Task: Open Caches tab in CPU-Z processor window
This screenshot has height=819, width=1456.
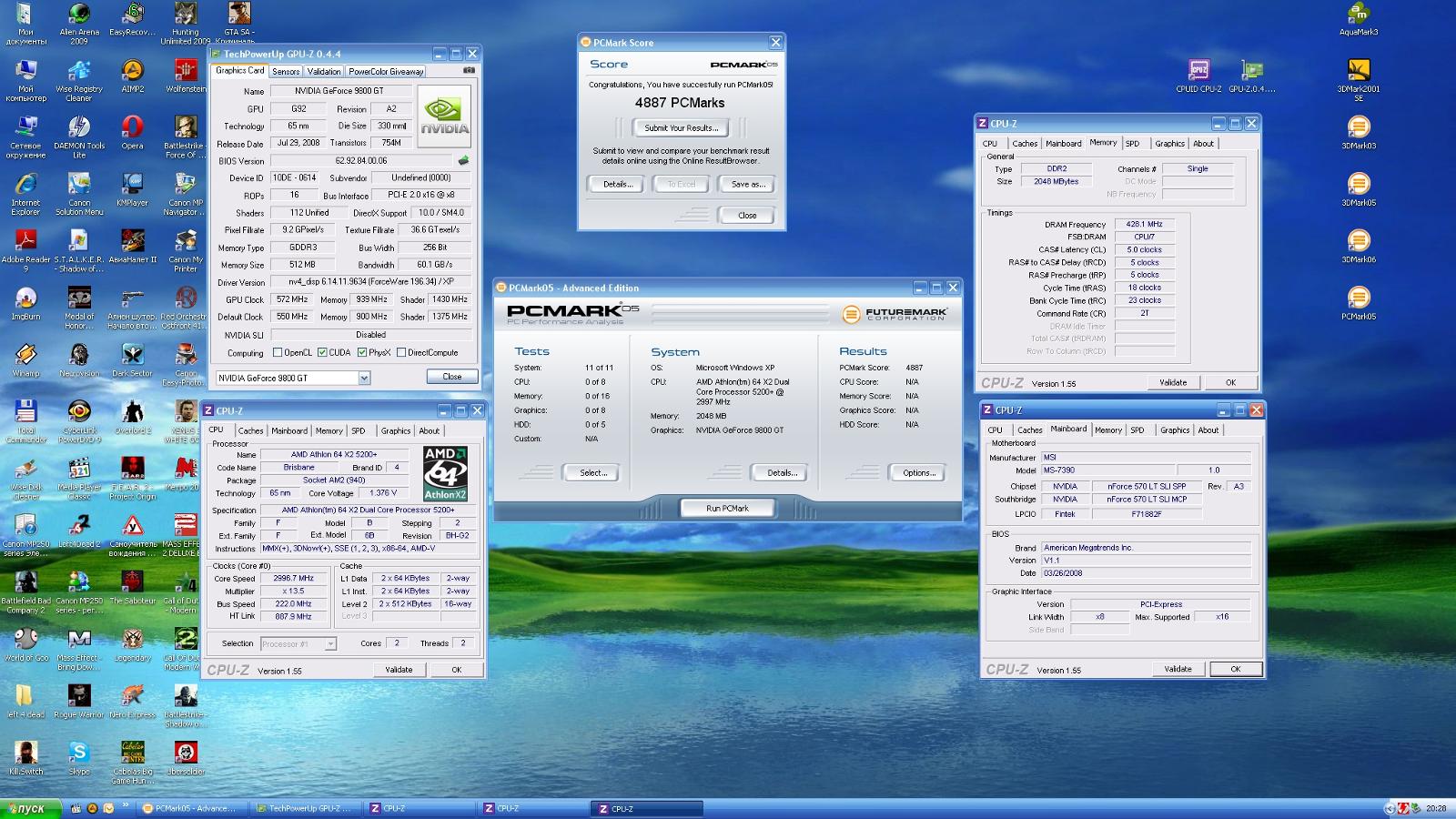Action: click(250, 430)
